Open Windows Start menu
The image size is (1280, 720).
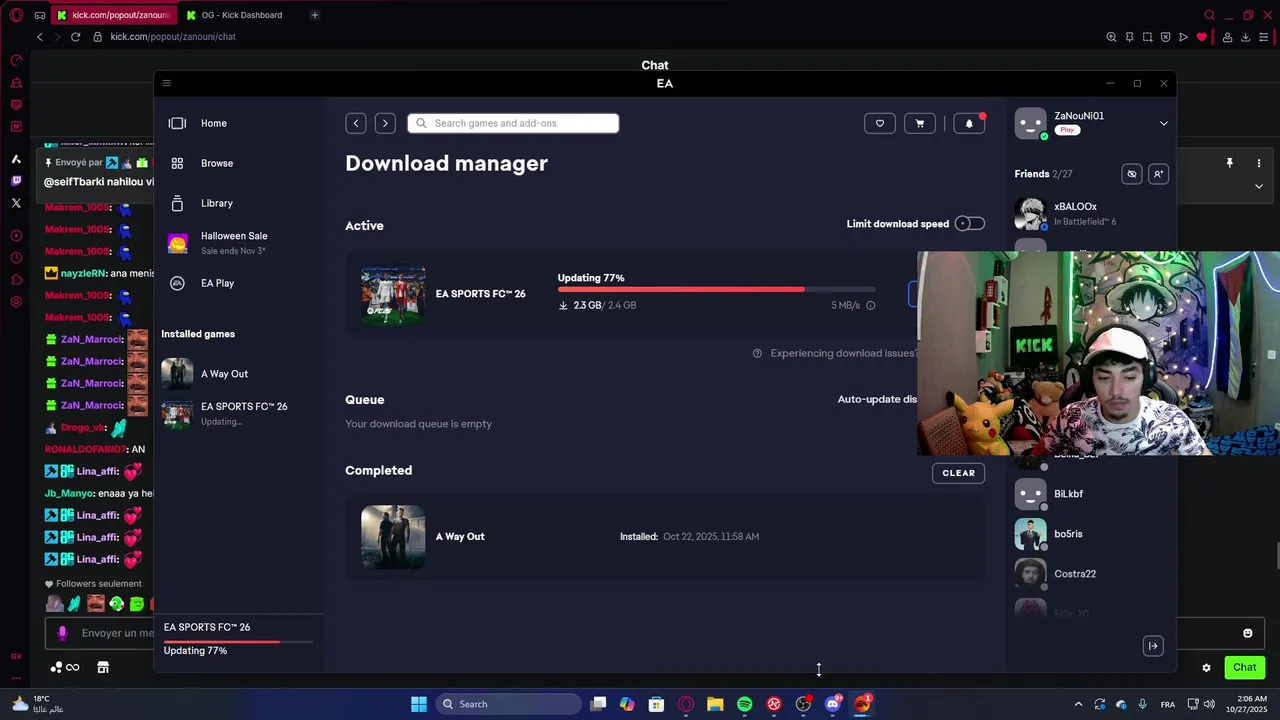[419, 704]
